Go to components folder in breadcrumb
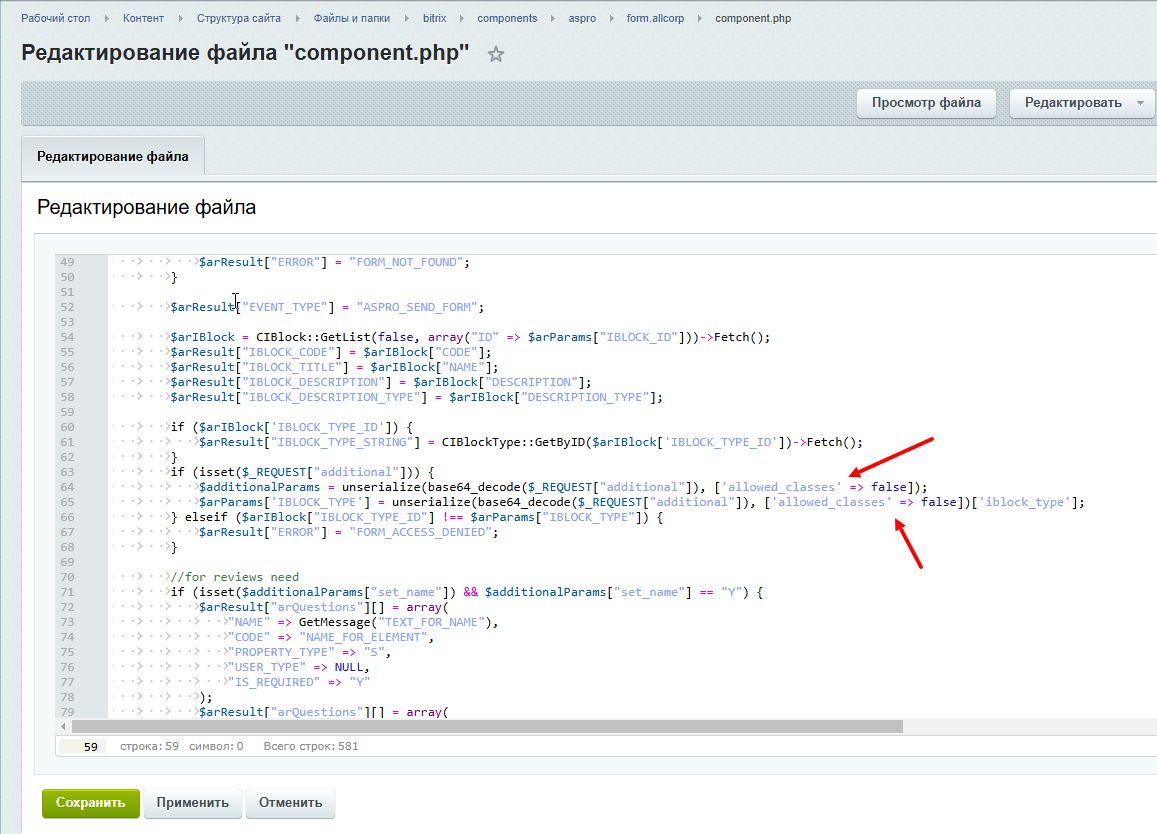 [x=507, y=18]
